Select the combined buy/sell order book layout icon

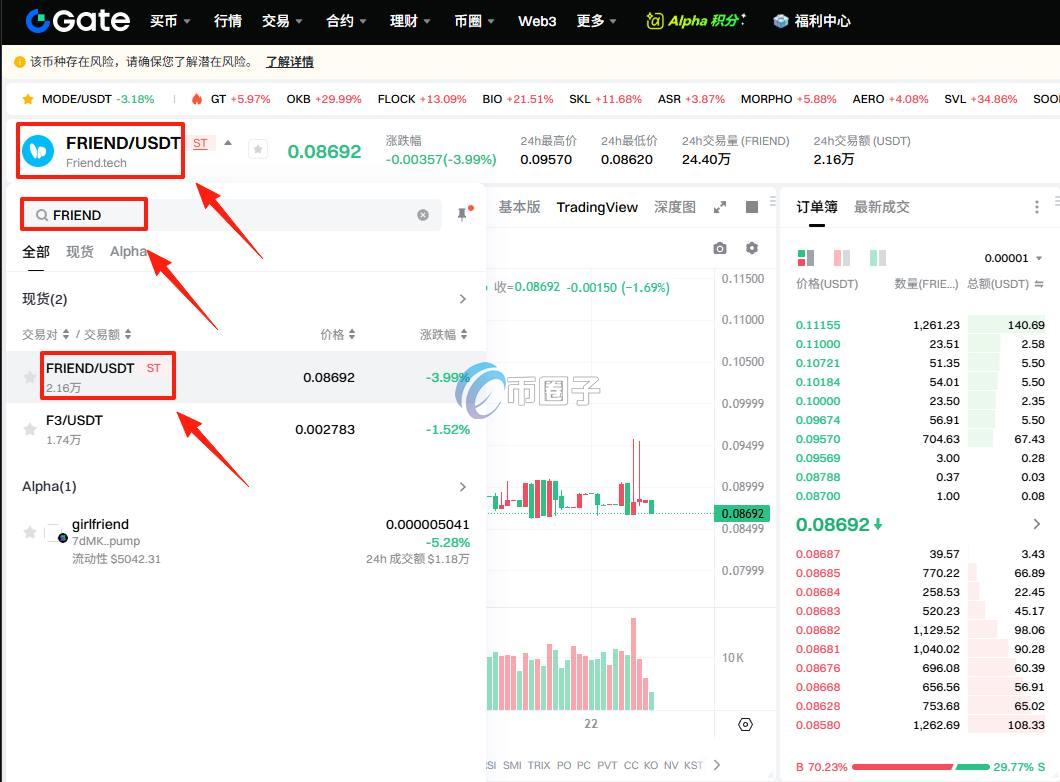pyautogui.click(x=804, y=258)
